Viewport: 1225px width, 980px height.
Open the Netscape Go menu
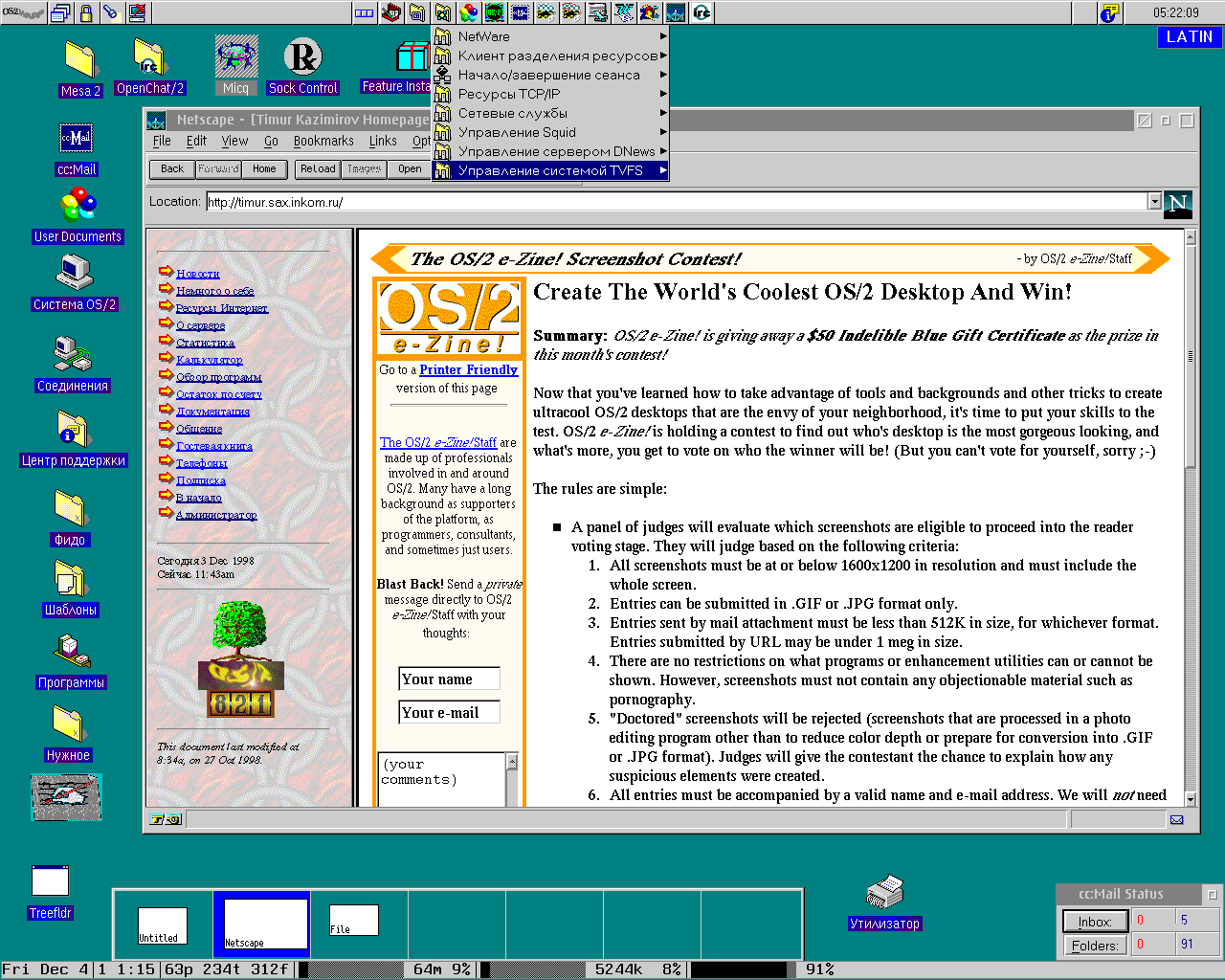pos(271,141)
